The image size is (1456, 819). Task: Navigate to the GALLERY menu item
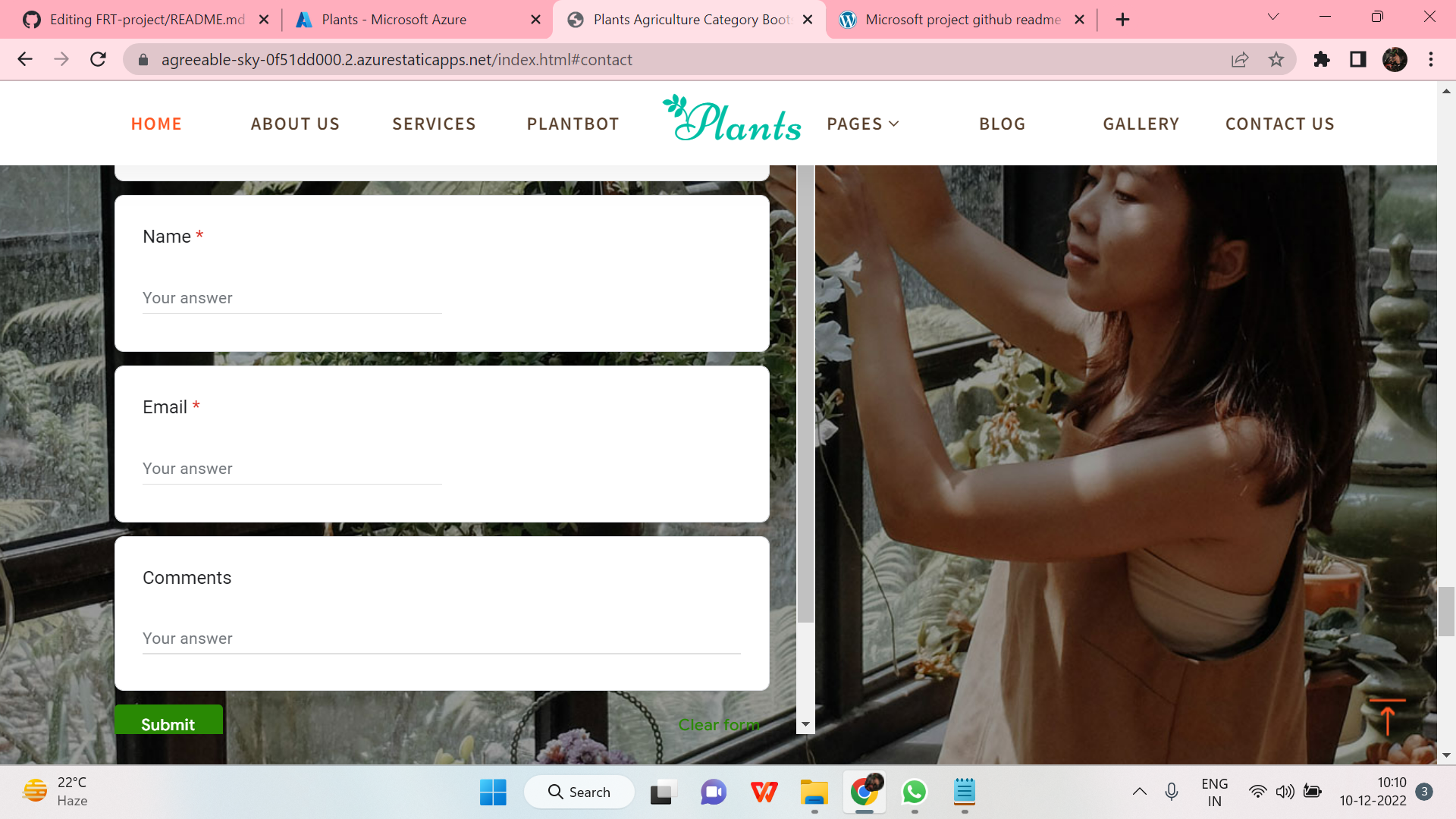[x=1141, y=124]
